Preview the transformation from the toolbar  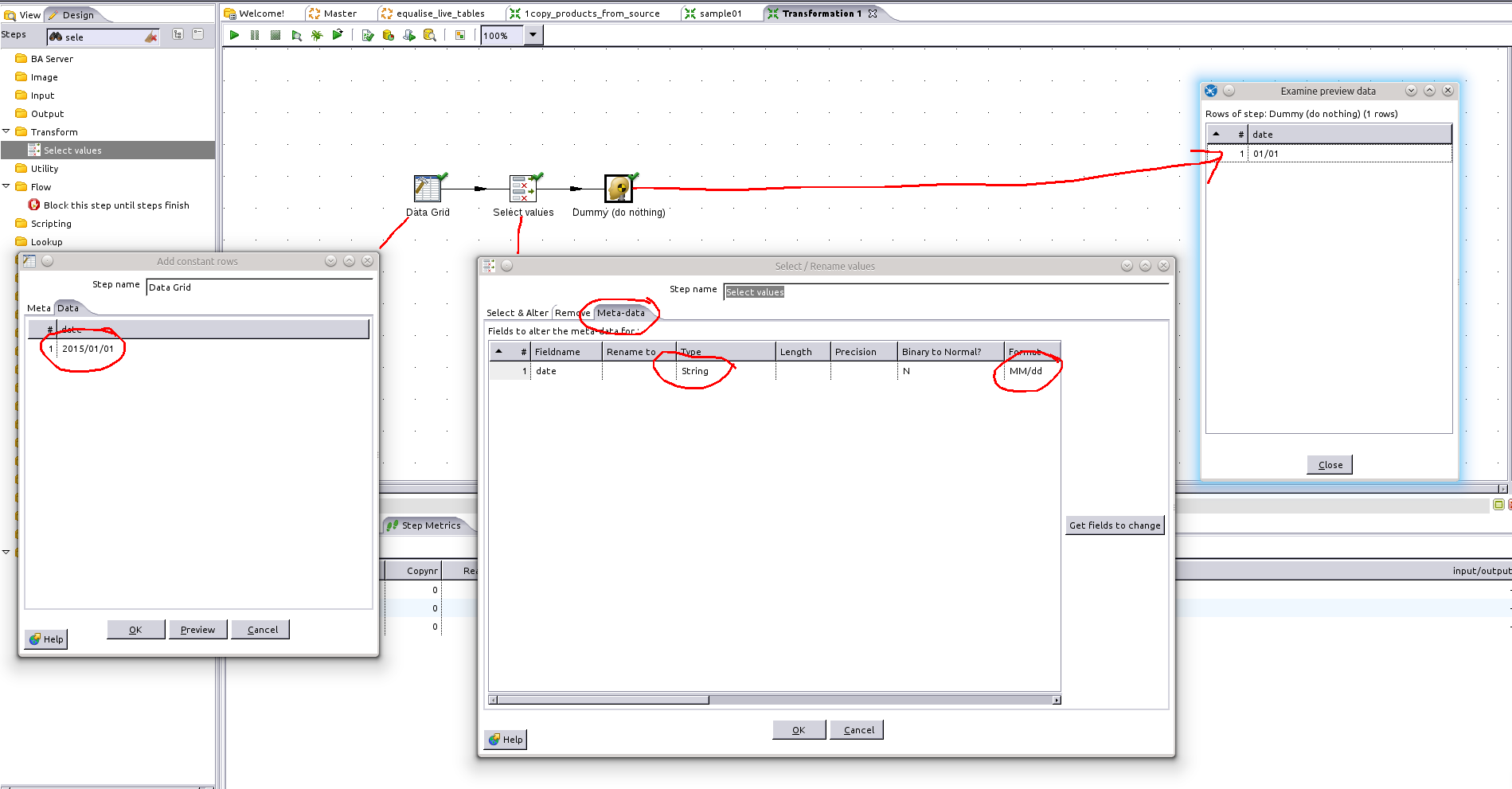coord(296,35)
